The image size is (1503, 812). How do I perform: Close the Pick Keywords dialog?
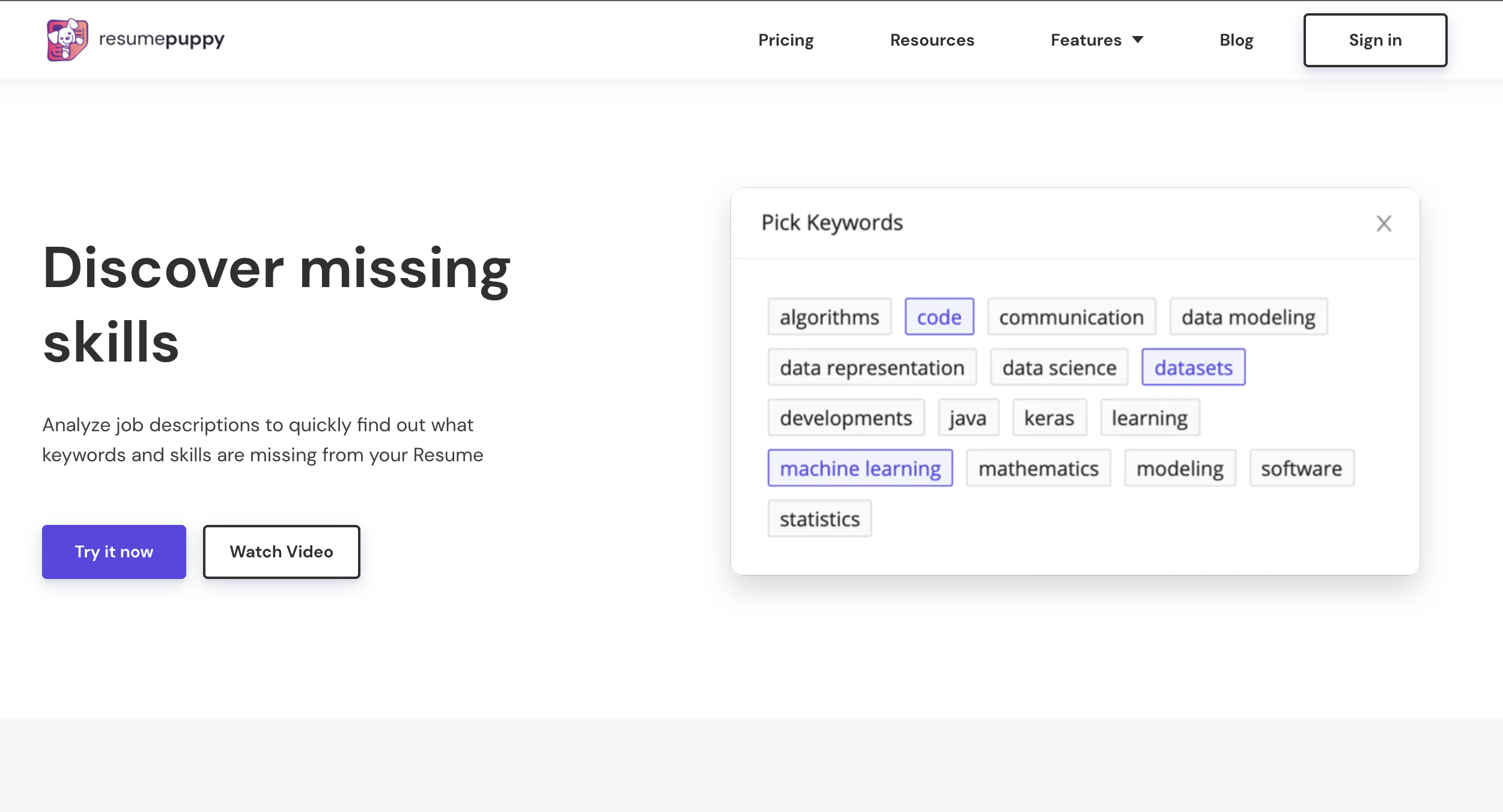click(x=1383, y=223)
